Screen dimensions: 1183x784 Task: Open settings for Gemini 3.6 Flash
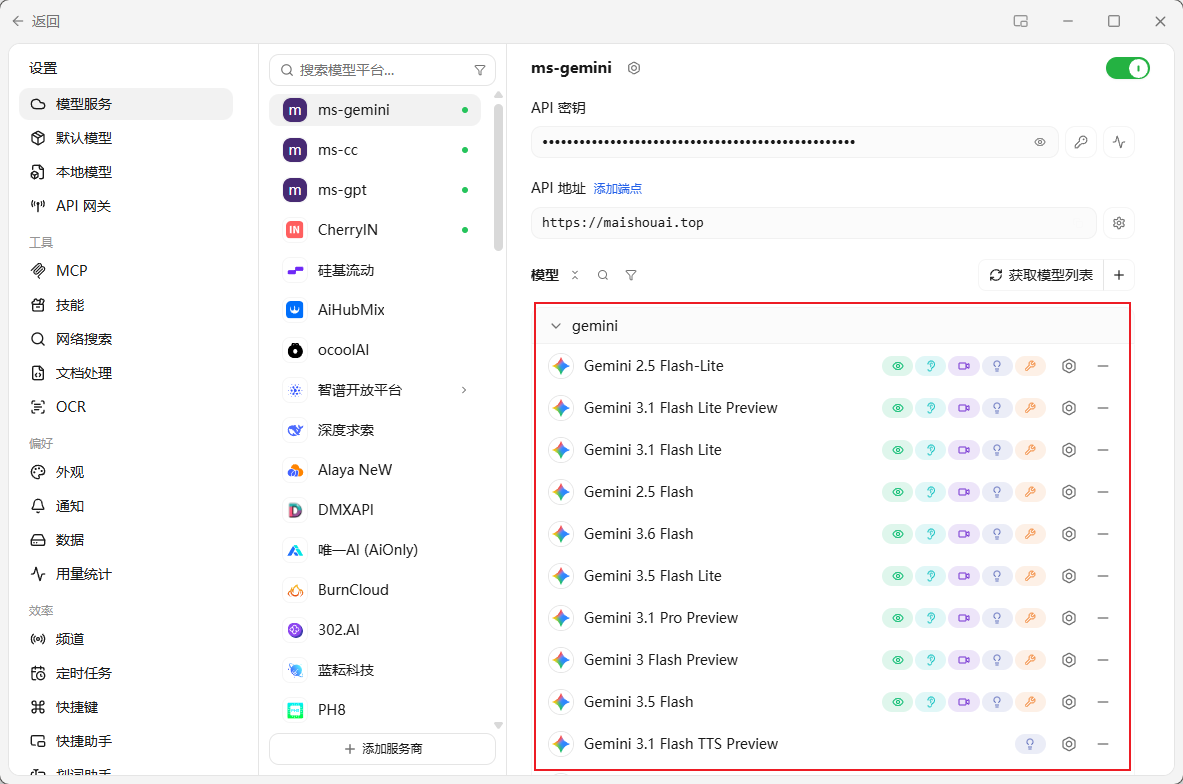click(x=1068, y=533)
